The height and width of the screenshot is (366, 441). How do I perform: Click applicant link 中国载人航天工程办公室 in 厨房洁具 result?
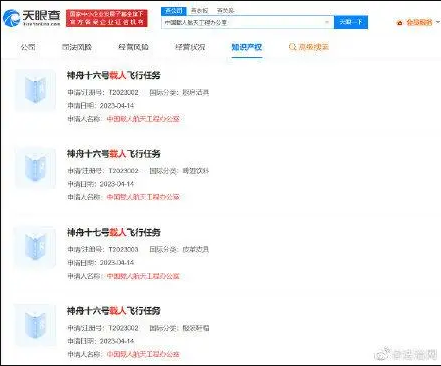pos(143,119)
